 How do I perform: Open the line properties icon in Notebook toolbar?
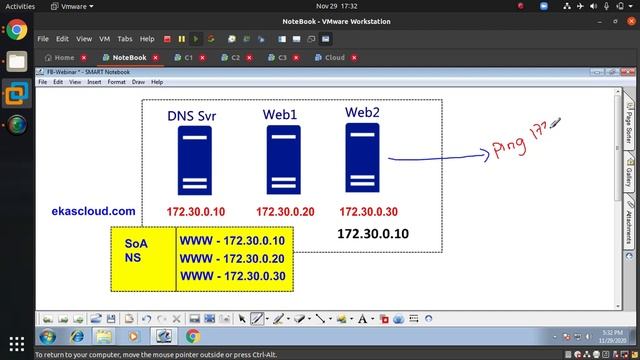click(413, 318)
